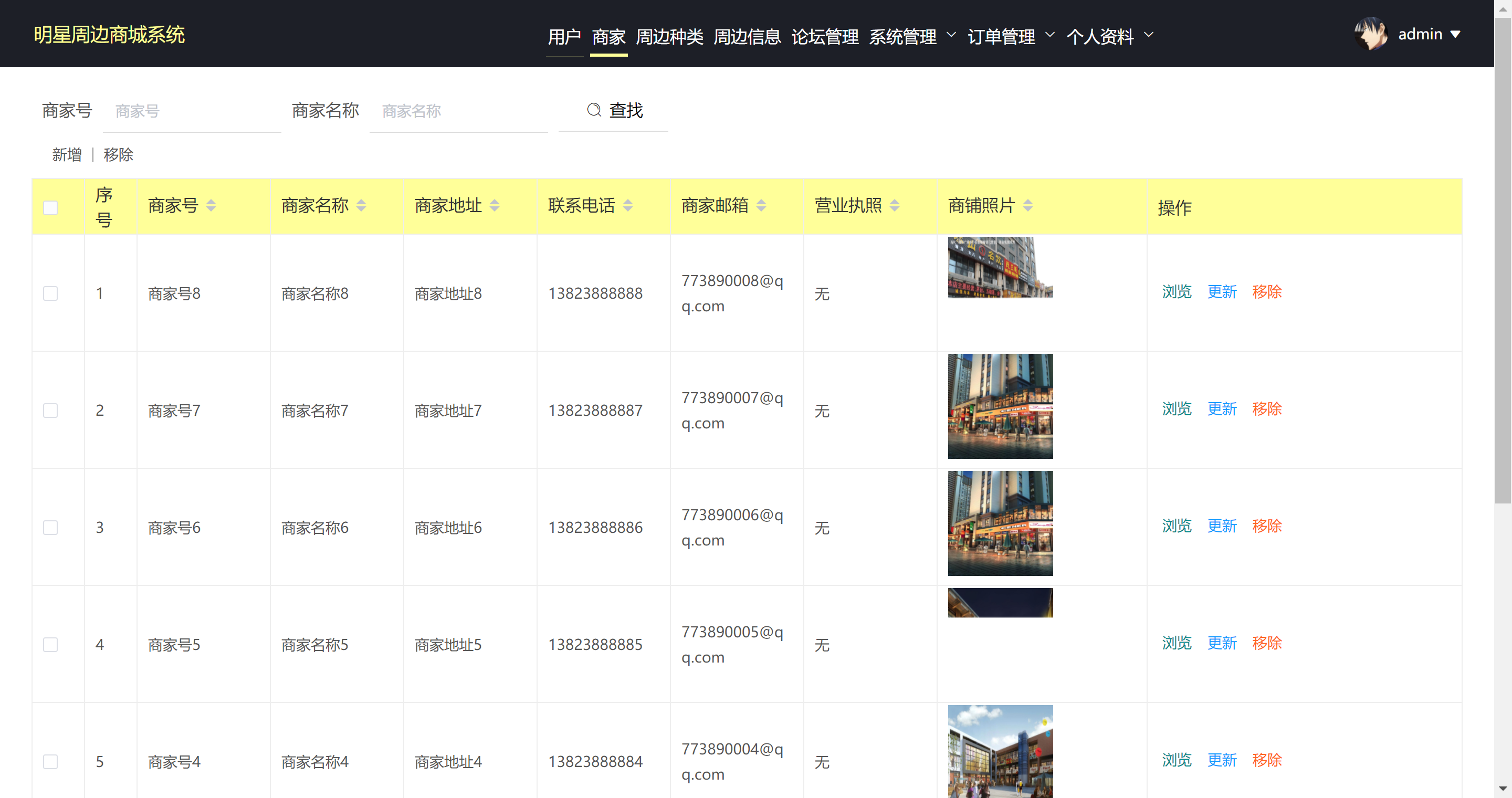Click the 操作 column header
The width and height of the screenshot is (1512, 798).
(1304, 207)
